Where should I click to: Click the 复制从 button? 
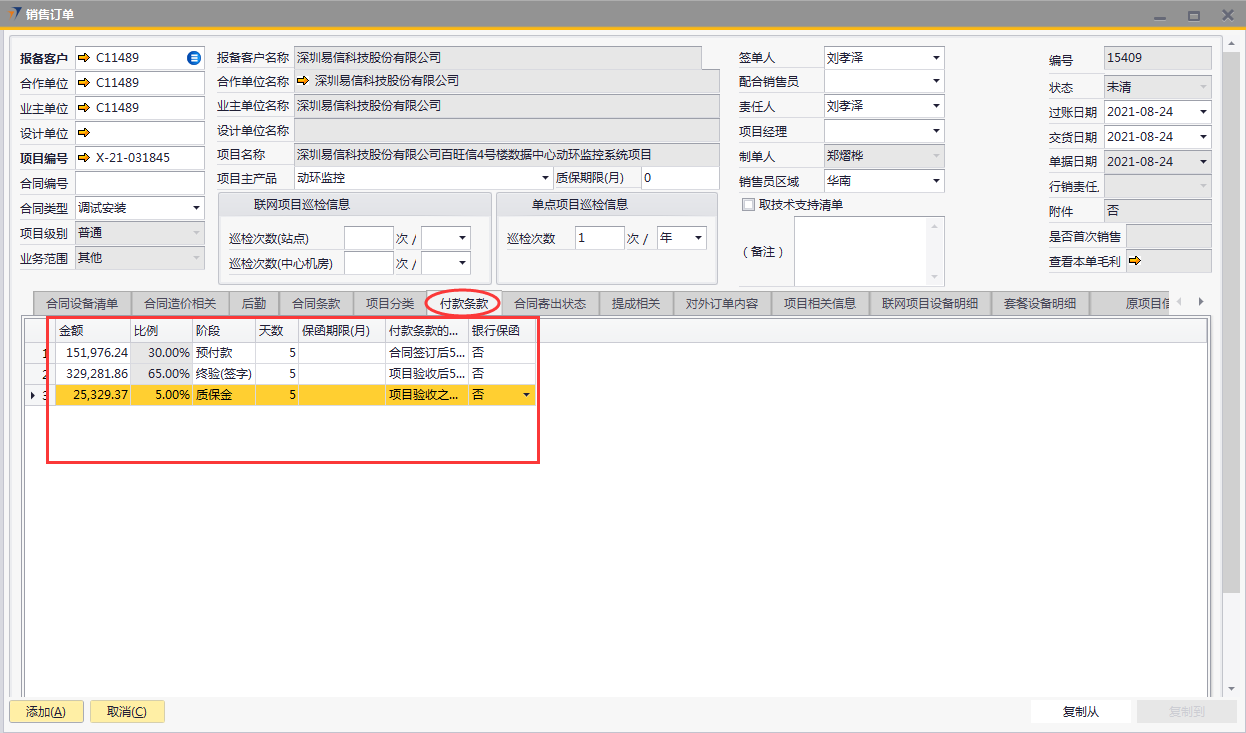coord(1081,712)
